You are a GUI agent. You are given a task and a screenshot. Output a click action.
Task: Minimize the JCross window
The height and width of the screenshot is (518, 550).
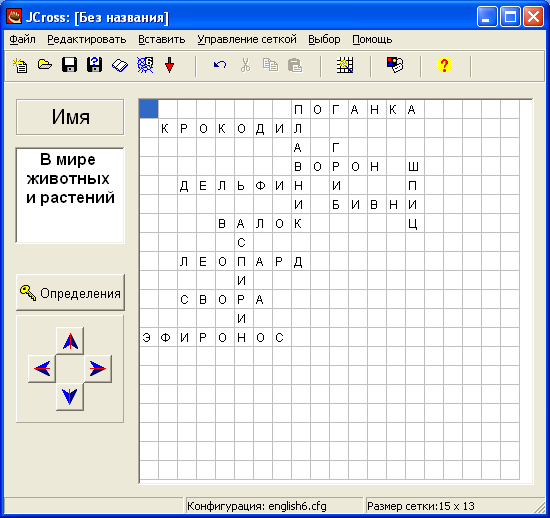tap(487, 17)
